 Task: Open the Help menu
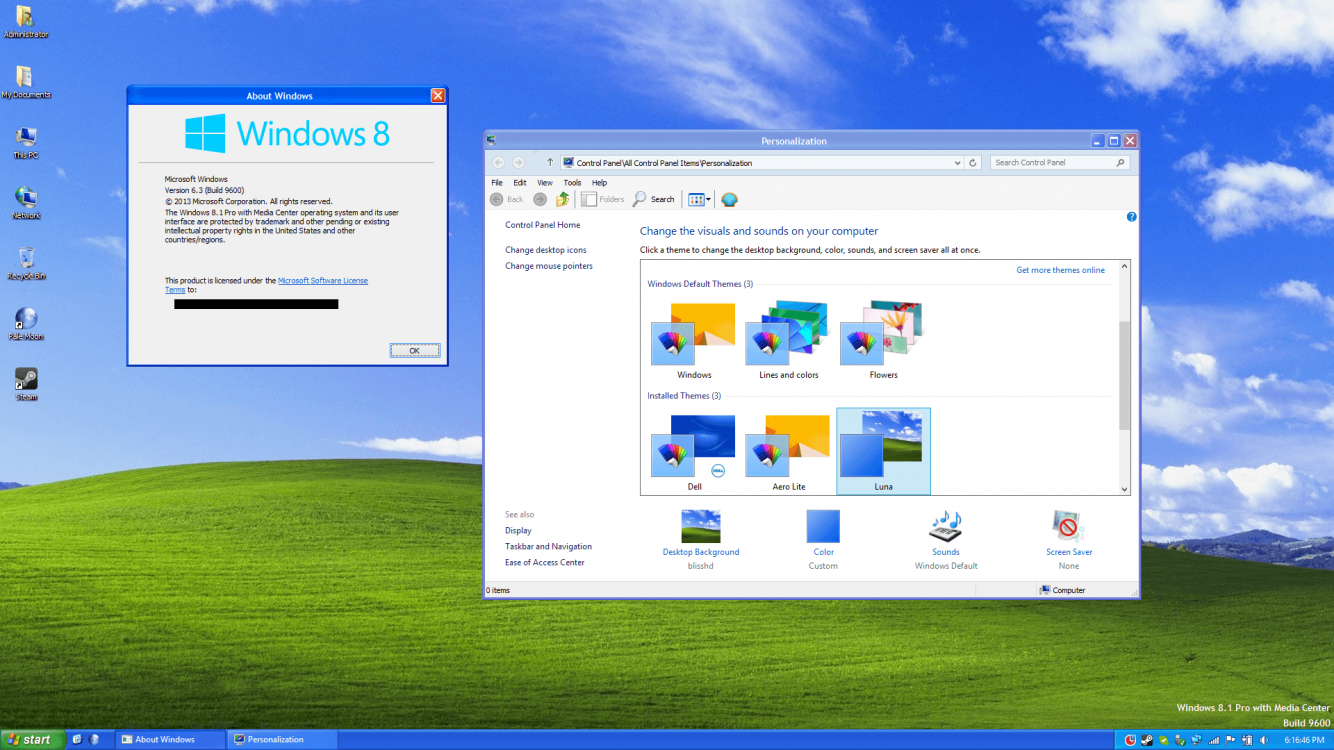click(x=599, y=183)
